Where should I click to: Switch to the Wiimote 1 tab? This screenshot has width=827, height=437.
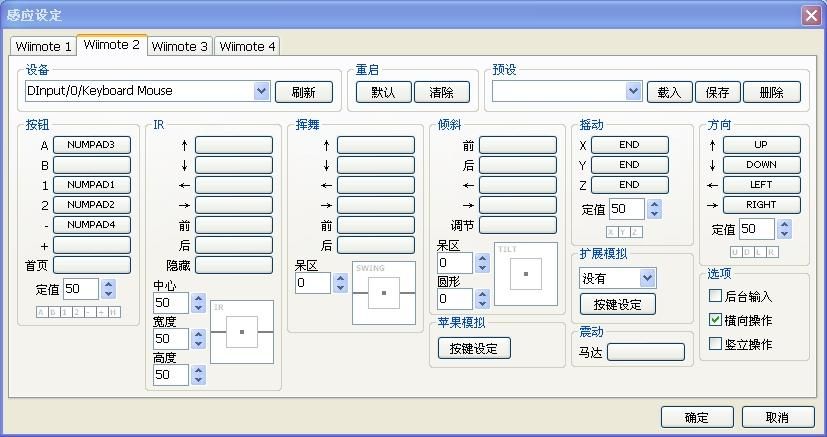point(43,46)
